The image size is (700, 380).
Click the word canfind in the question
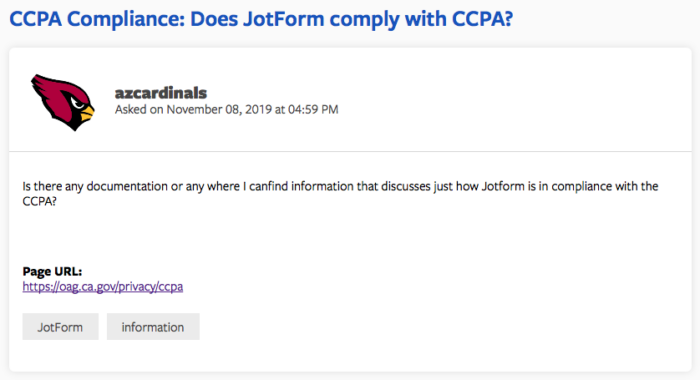click(268, 186)
